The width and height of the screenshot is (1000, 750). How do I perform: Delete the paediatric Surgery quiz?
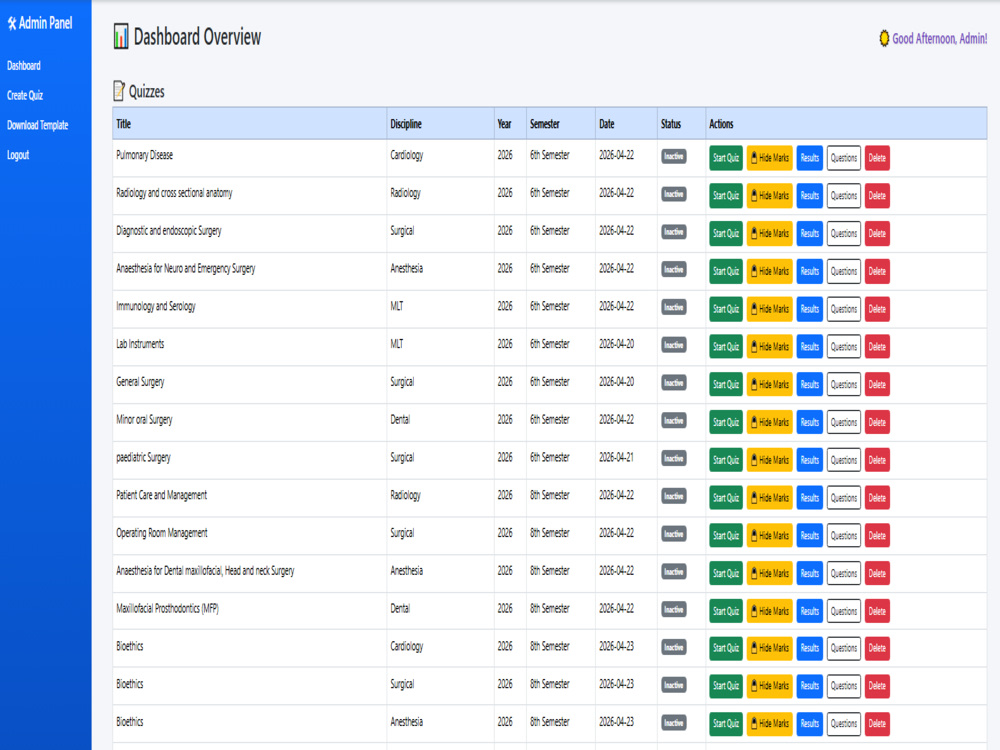pyautogui.click(x=877, y=460)
